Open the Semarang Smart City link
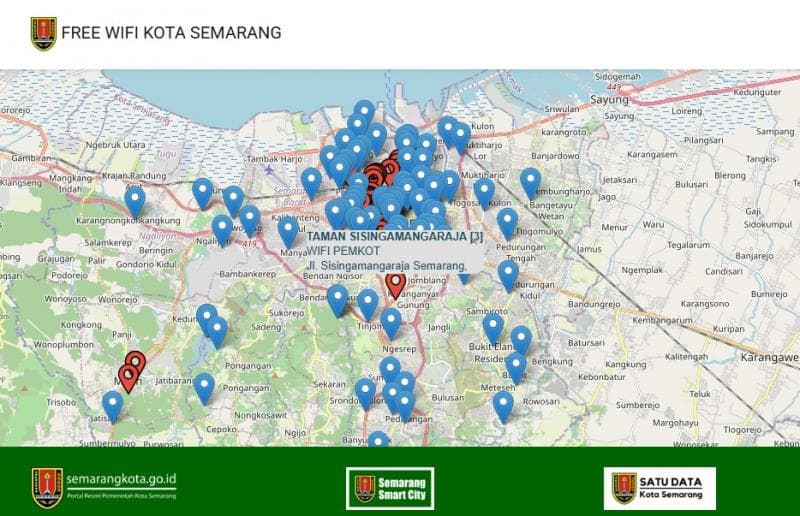The width and height of the screenshot is (800, 516). (x=390, y=488)
